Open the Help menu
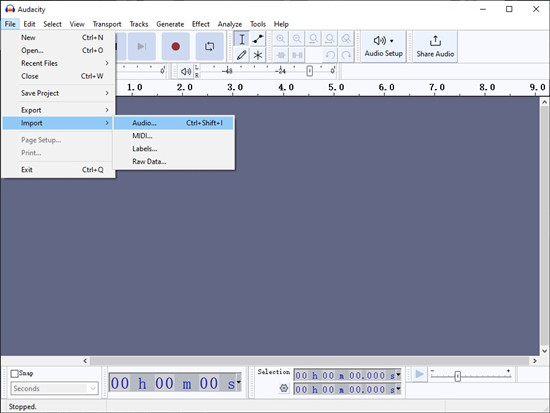Viewport: 550px width, 413px height. (x=281, y=24)
